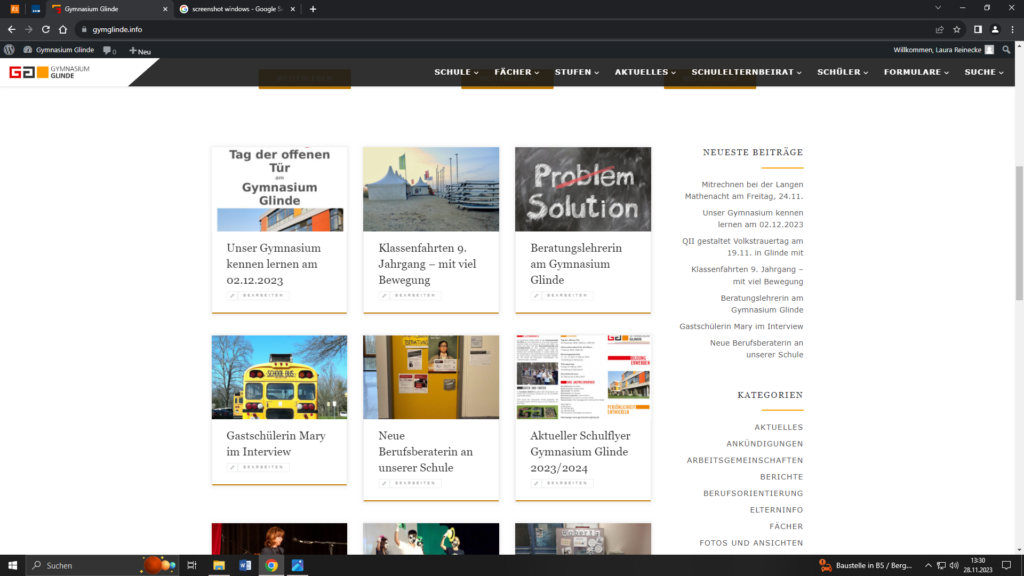Click '+ Neu' in the WordPress admin bar

coord(140,50)
